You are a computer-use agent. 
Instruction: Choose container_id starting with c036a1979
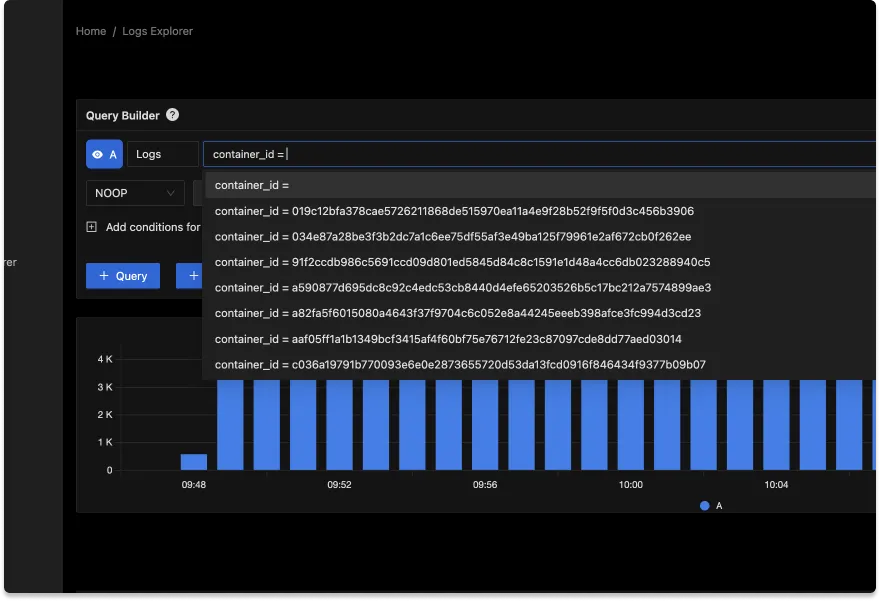click(x=540, y=365)
